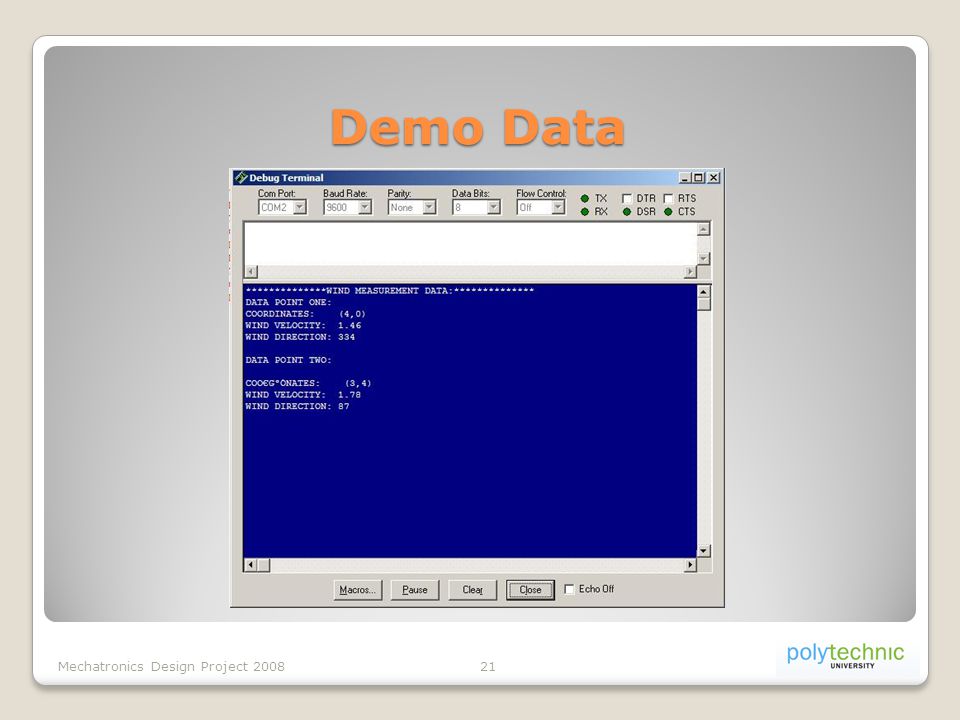Click the WIND MEASUREMENT DATA header line
Image resolution: width=960 pixels, height=720 pixels.
pos(389,291)
